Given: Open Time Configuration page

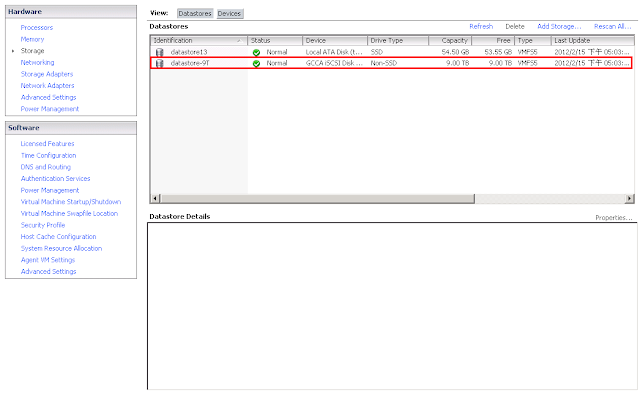Looking at the screenshot, I should (48, 155).
